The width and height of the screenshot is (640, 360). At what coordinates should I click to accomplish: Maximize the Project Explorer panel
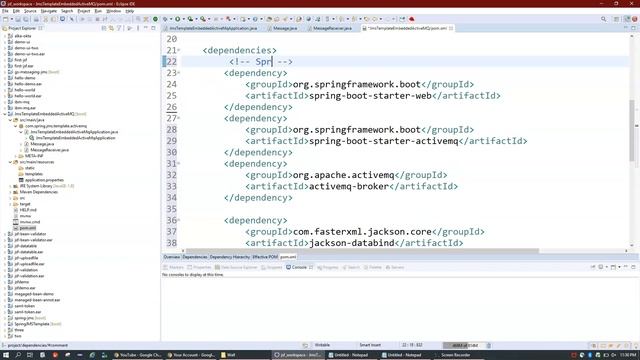[x=153, y=28]
